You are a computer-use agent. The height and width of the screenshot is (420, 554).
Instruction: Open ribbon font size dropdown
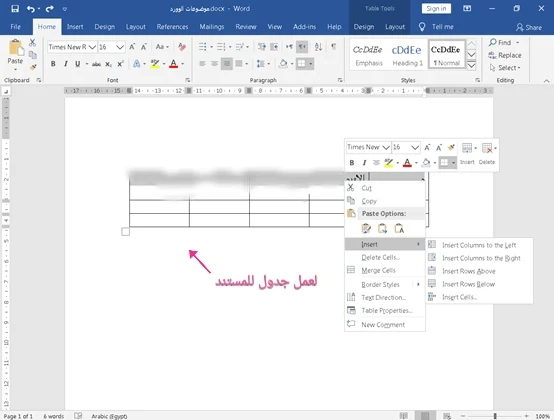(x=120, y=47)
